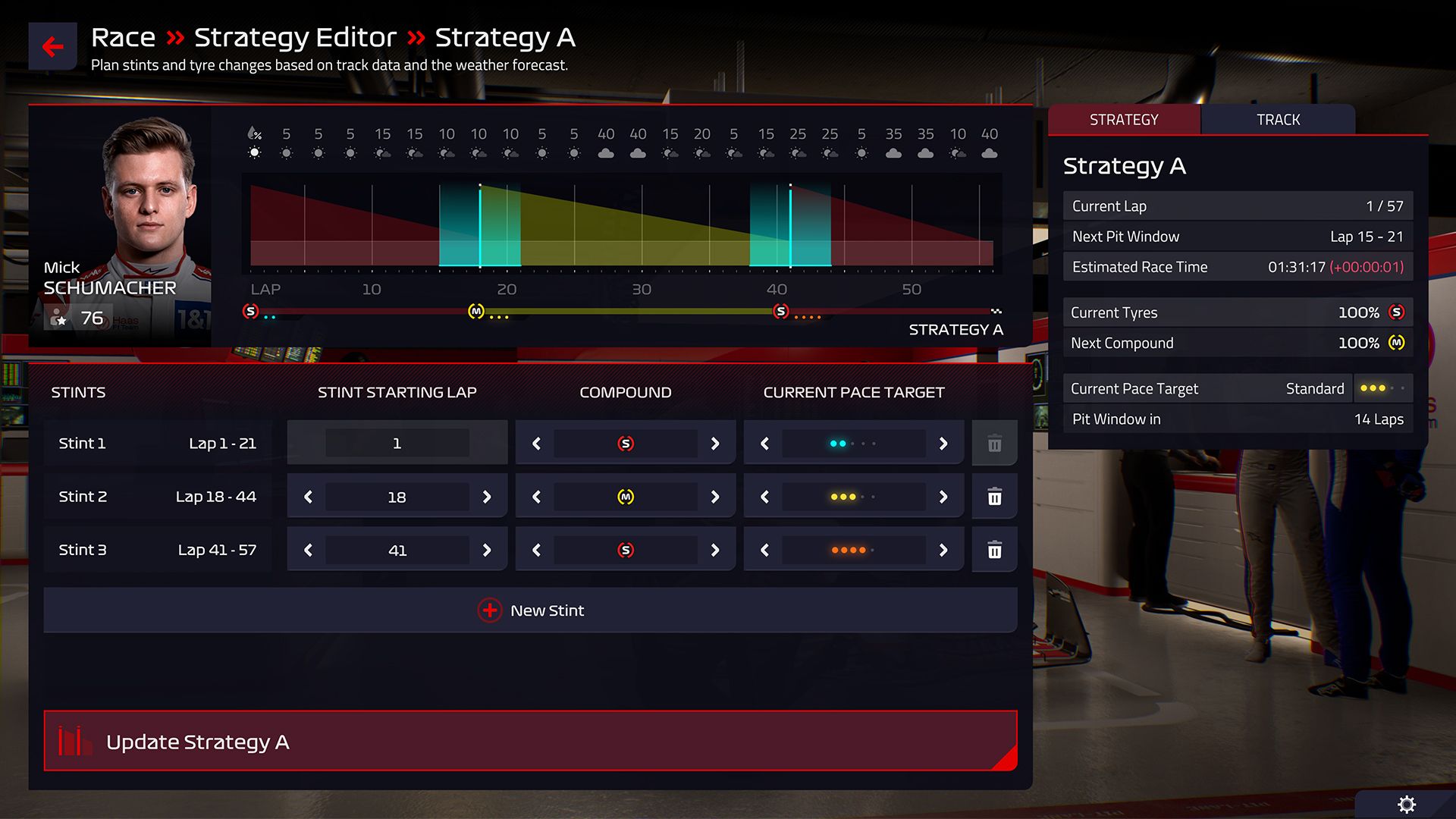This screenshot has width=1456, height=819.
Task: Decrease Stint 3 starting lap
Action: click(308, 550)
